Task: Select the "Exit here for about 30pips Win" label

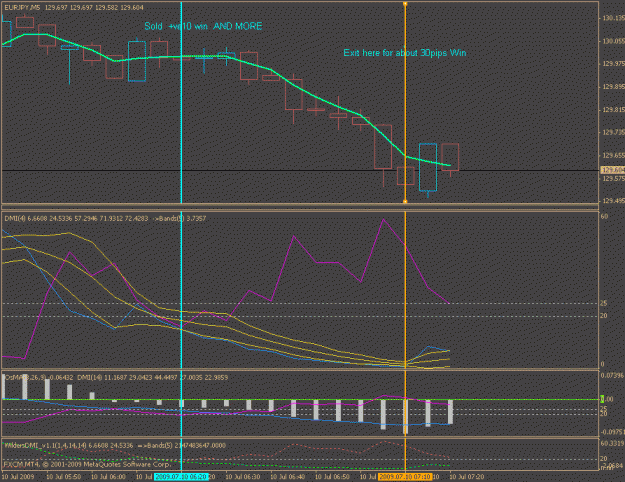Action: click(x=405, y=53)
